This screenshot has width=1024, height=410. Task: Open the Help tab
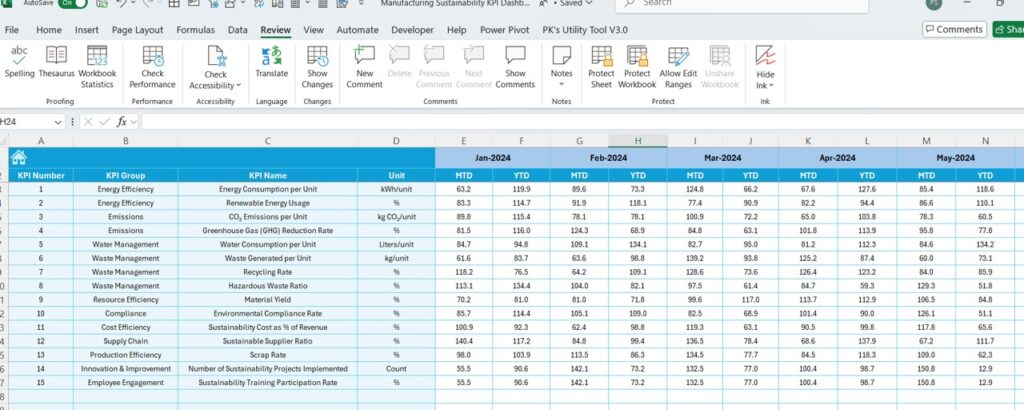coord(457,29)
